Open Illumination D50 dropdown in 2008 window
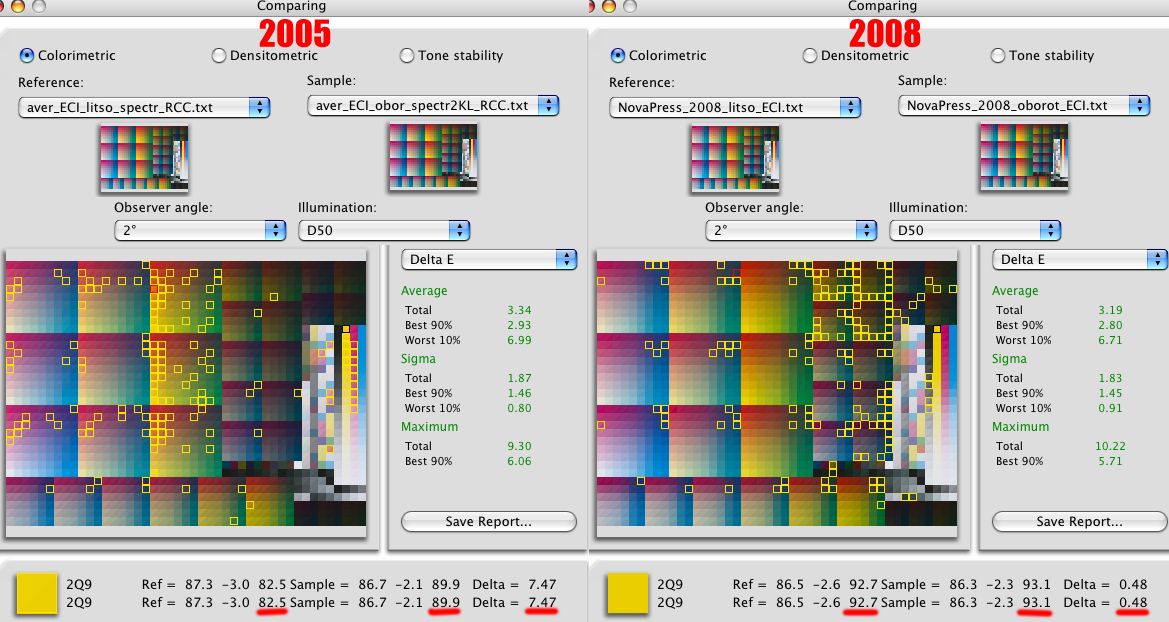 pos(974,231)
